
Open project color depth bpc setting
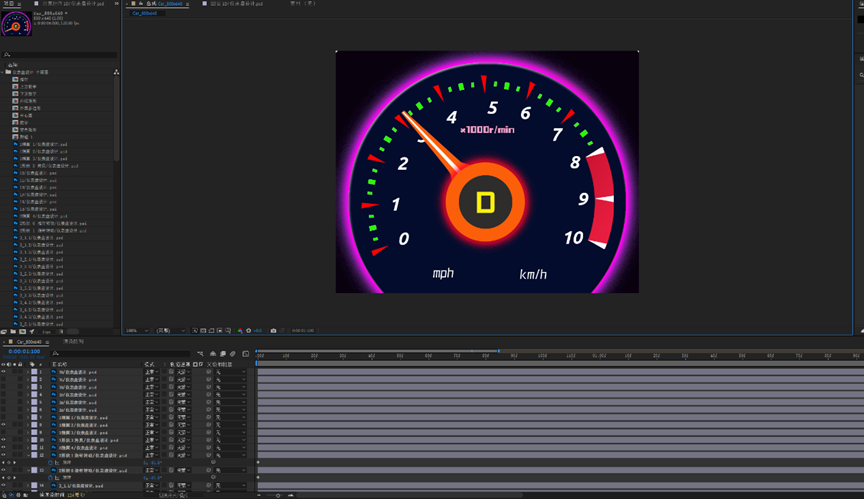point(47,332)
